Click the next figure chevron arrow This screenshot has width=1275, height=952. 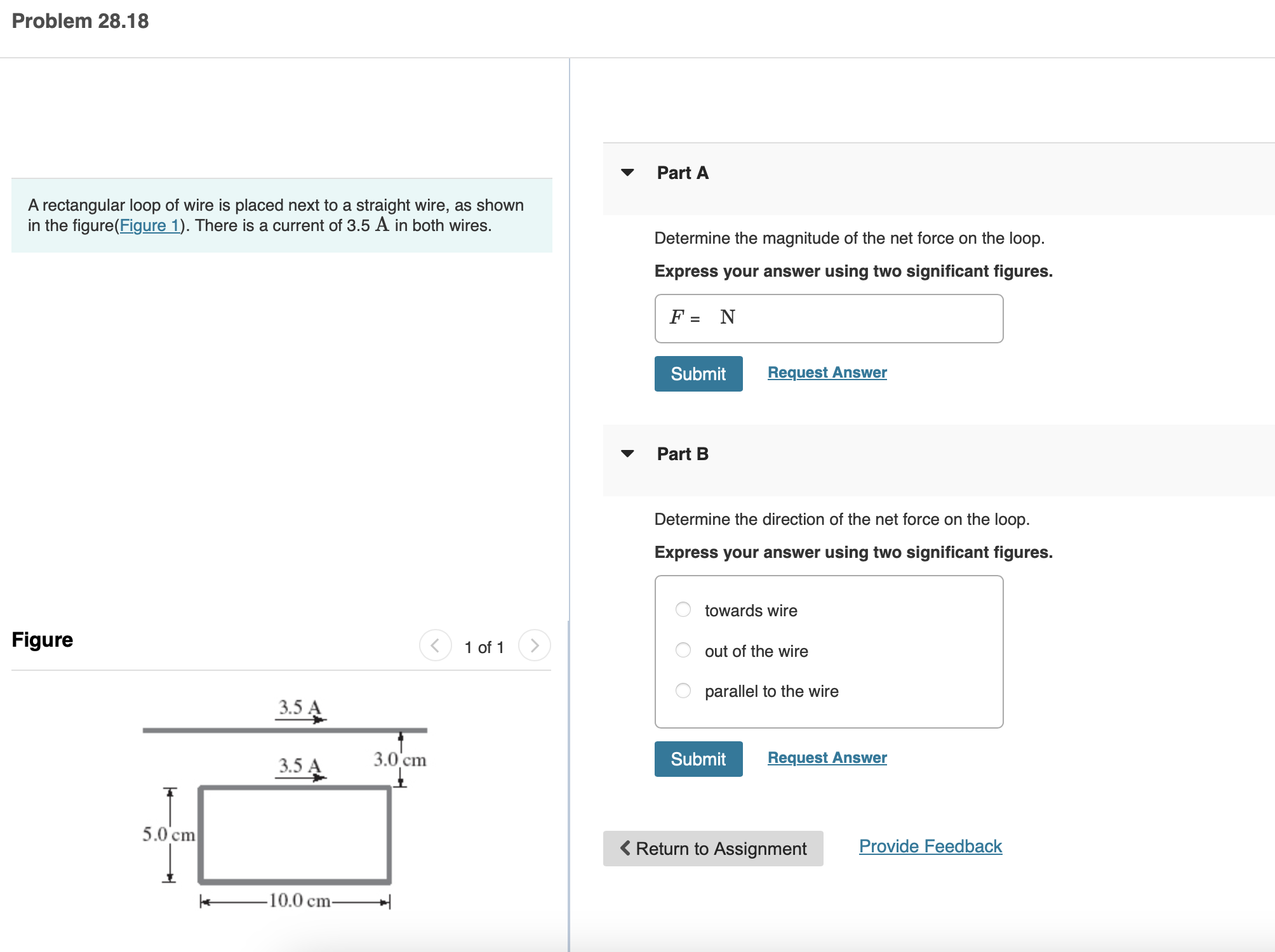535,645
